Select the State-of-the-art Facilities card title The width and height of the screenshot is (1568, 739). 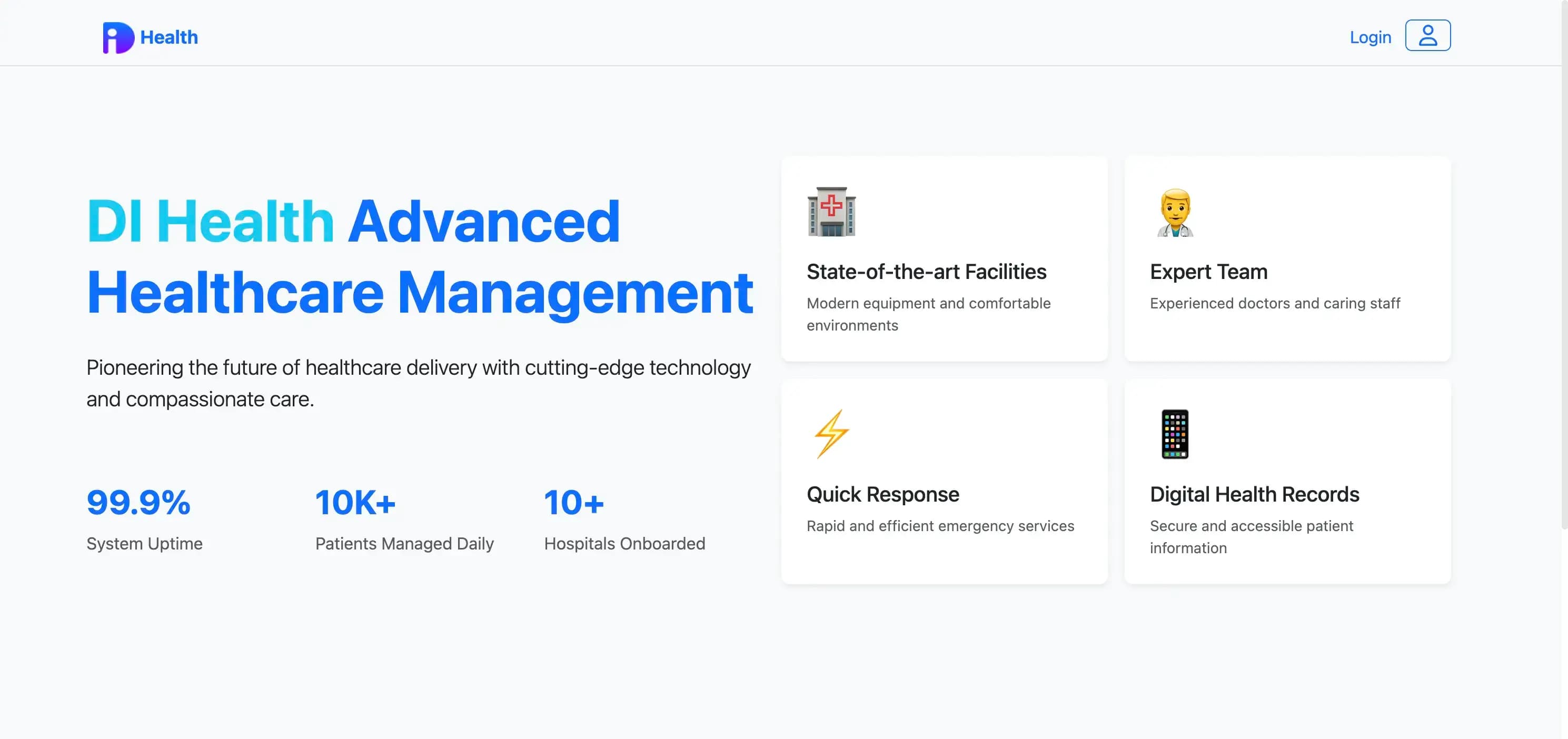tap(927, 272)
